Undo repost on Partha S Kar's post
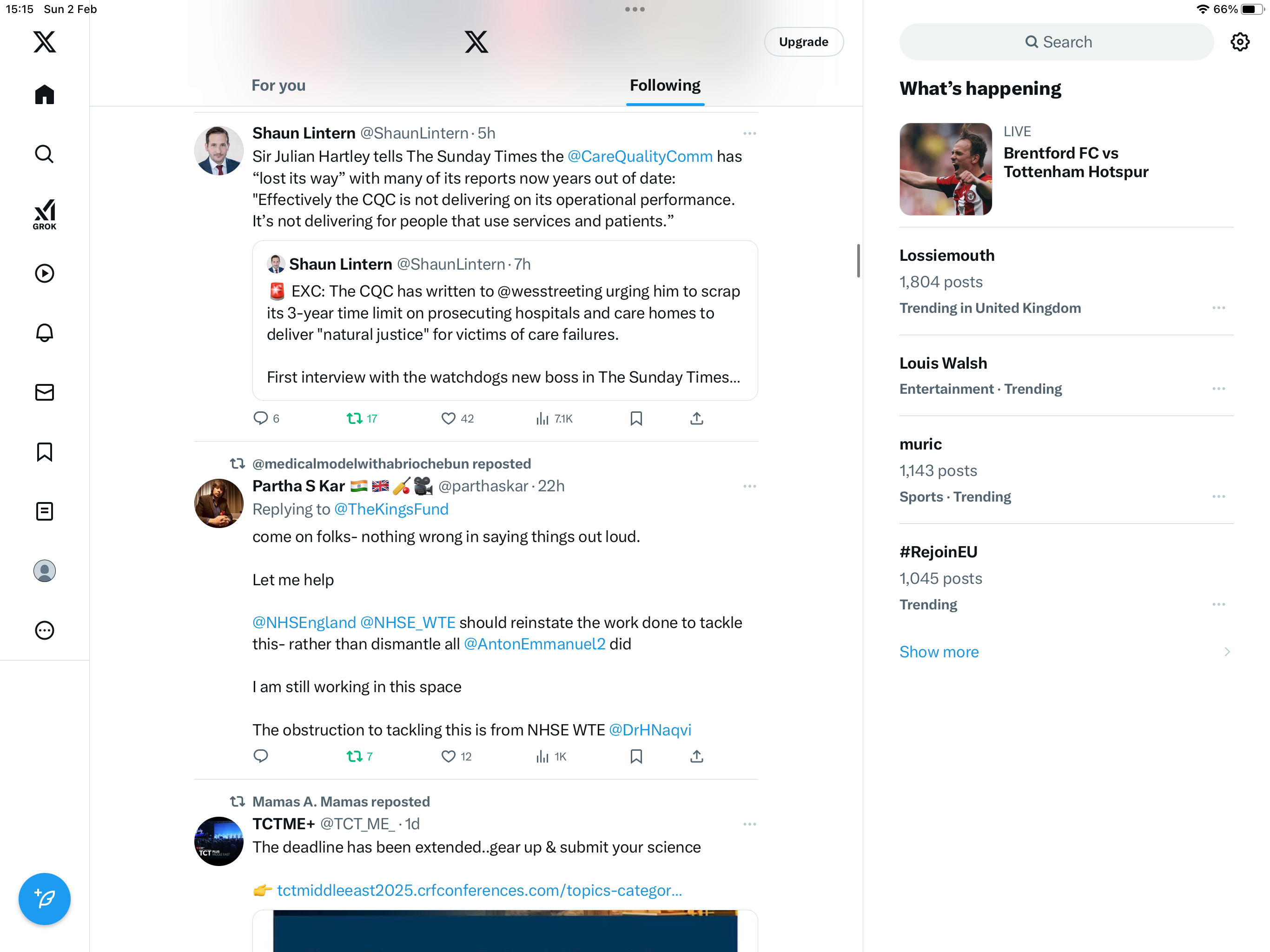1270x952 pixels. point(359,756)
